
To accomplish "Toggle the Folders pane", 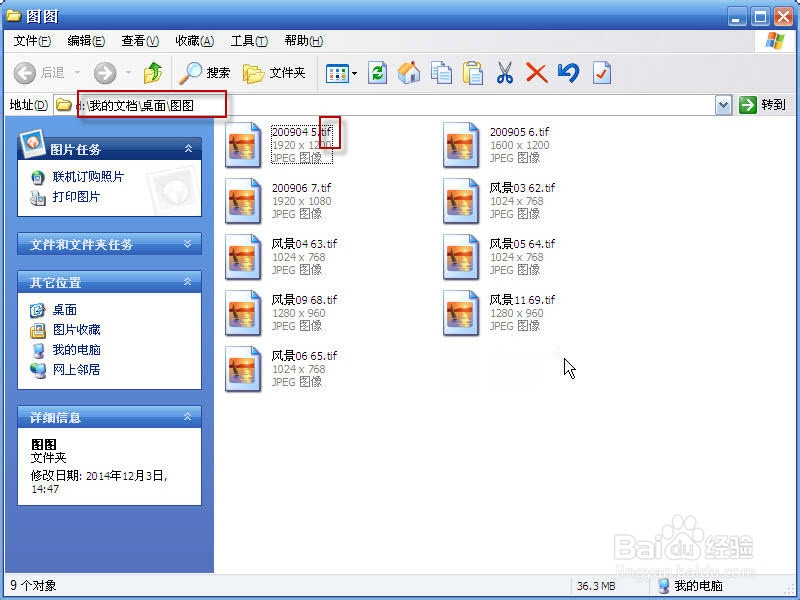I will pos(274,73).
